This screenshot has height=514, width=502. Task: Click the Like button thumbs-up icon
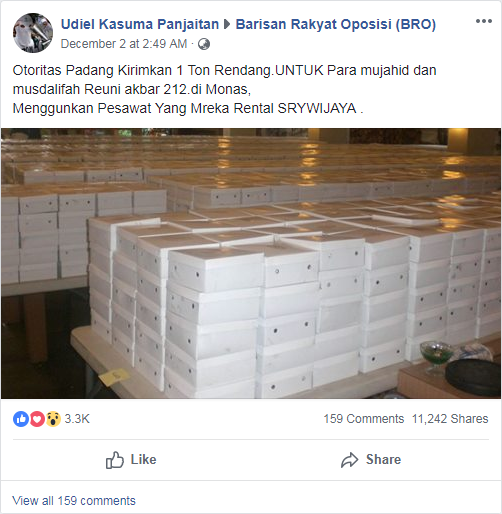pos(115,460)
